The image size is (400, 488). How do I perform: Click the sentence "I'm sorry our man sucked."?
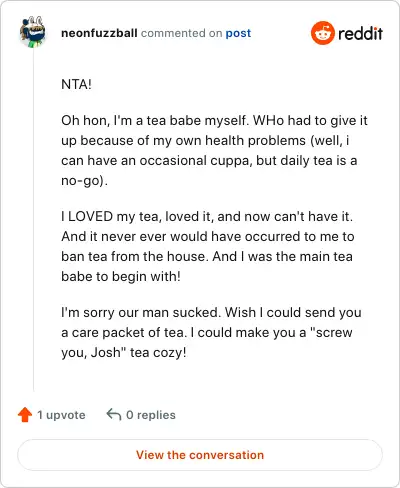141,313
